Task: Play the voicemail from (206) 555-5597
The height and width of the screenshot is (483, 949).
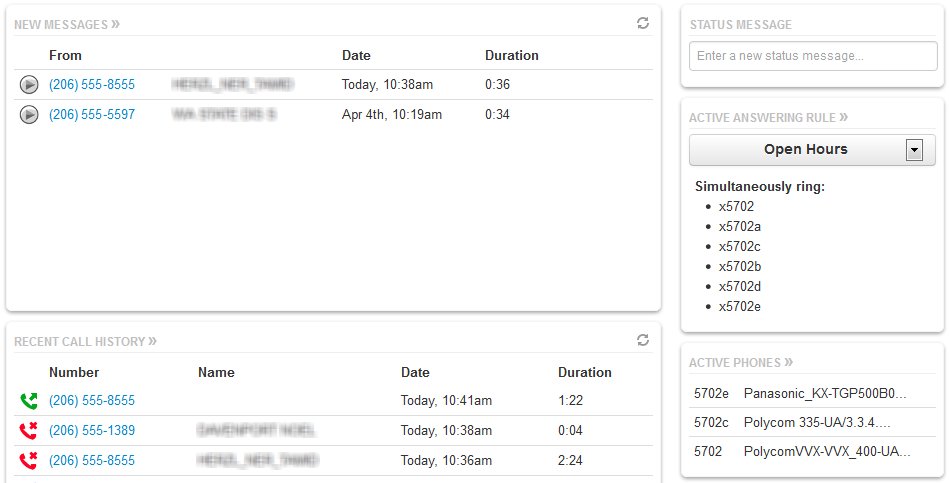Action: coord(29,115)
